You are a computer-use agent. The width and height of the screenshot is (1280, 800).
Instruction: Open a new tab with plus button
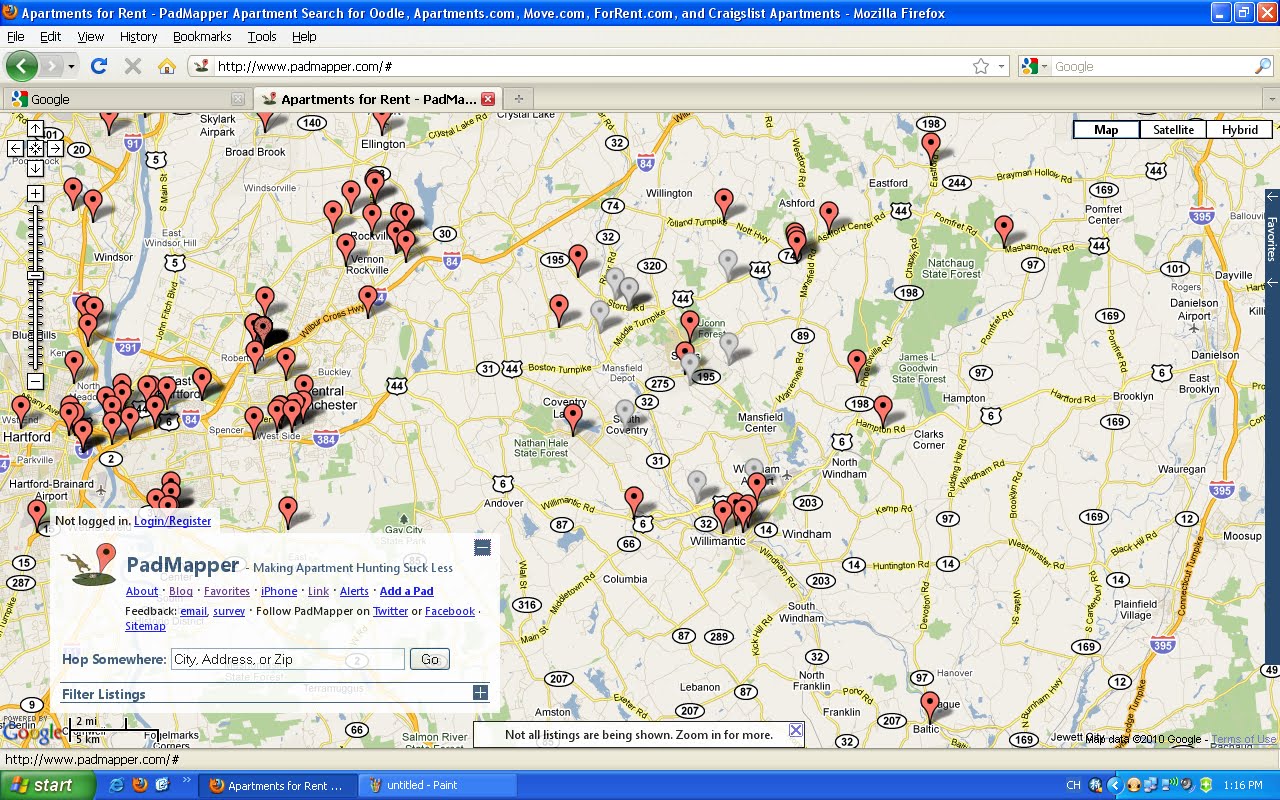518,99
